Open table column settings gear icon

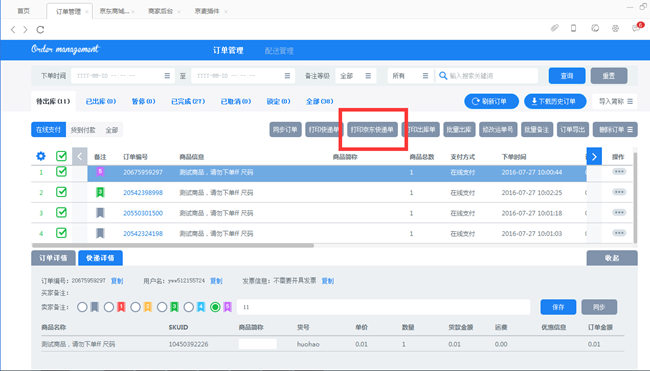(x=41, y=156)
